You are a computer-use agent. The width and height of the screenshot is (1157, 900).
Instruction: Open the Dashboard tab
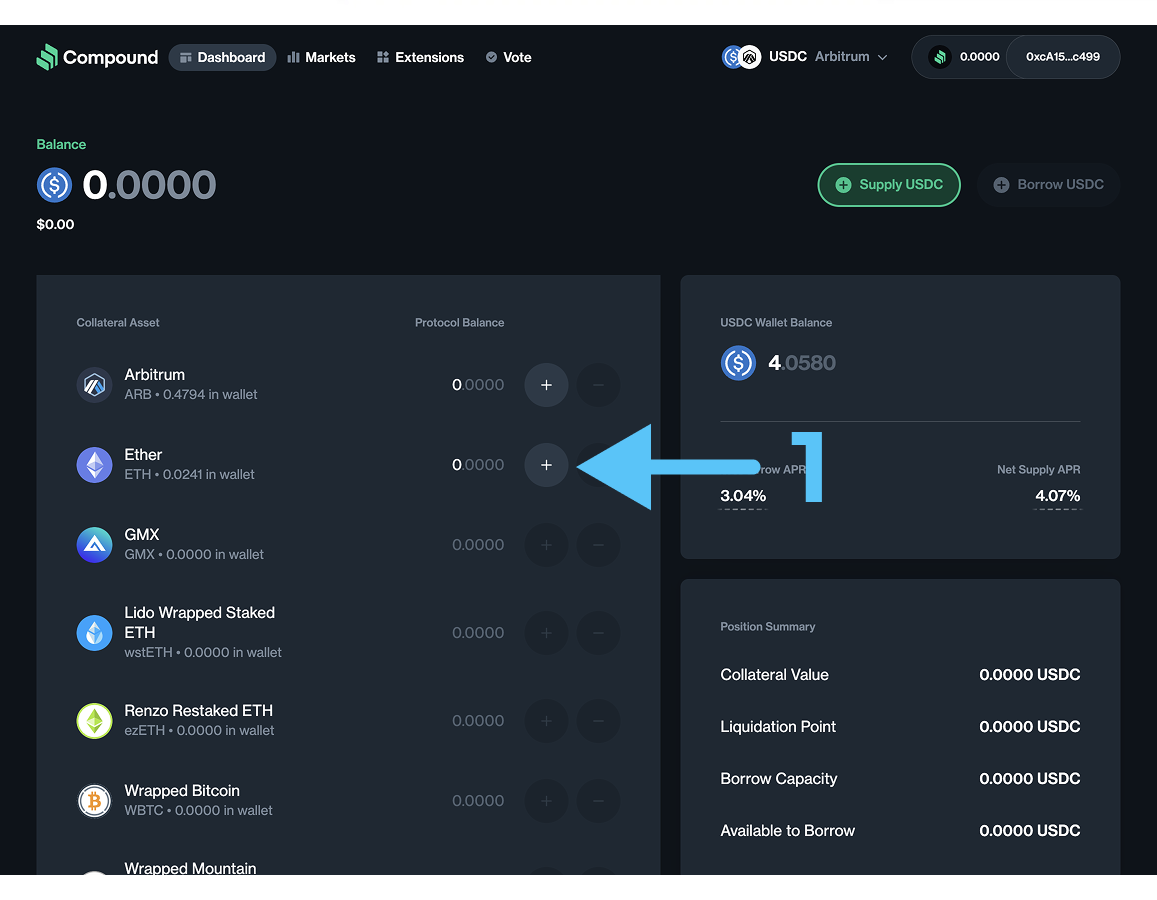(x=222, y=57)
